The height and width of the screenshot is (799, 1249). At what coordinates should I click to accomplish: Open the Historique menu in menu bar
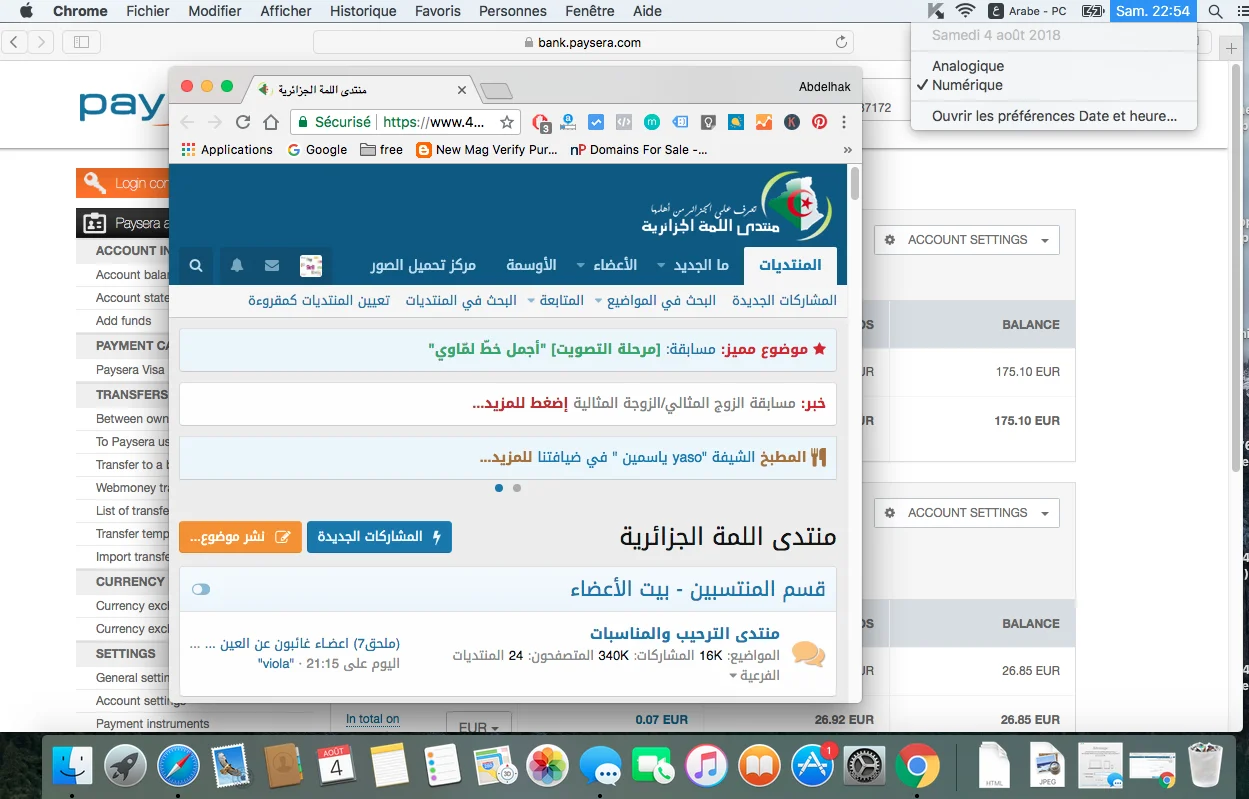[x=364, y=11]
